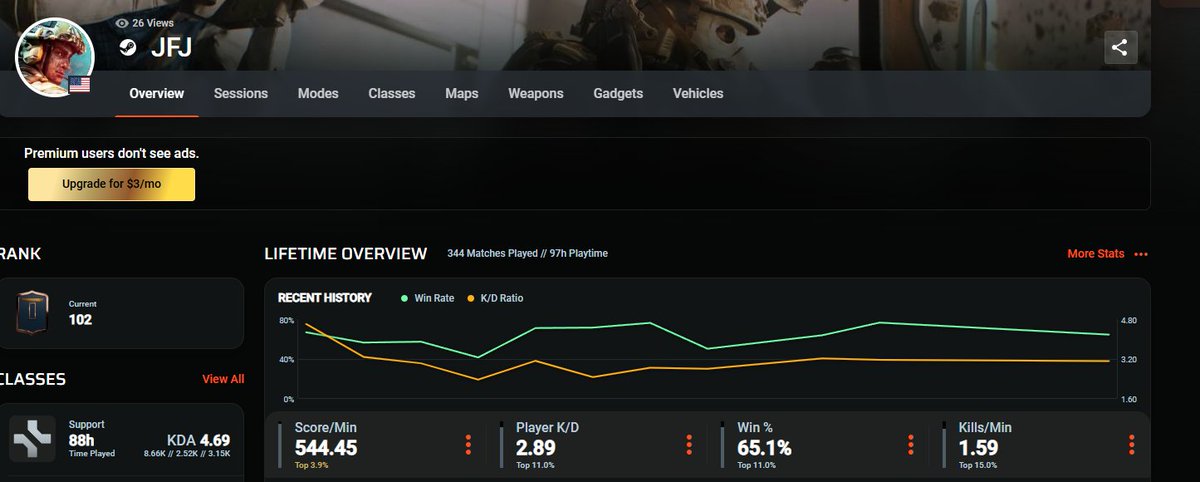1200x482 pixels.
Task: Click the Win % value 65.1%
Action: pos(764,448)
